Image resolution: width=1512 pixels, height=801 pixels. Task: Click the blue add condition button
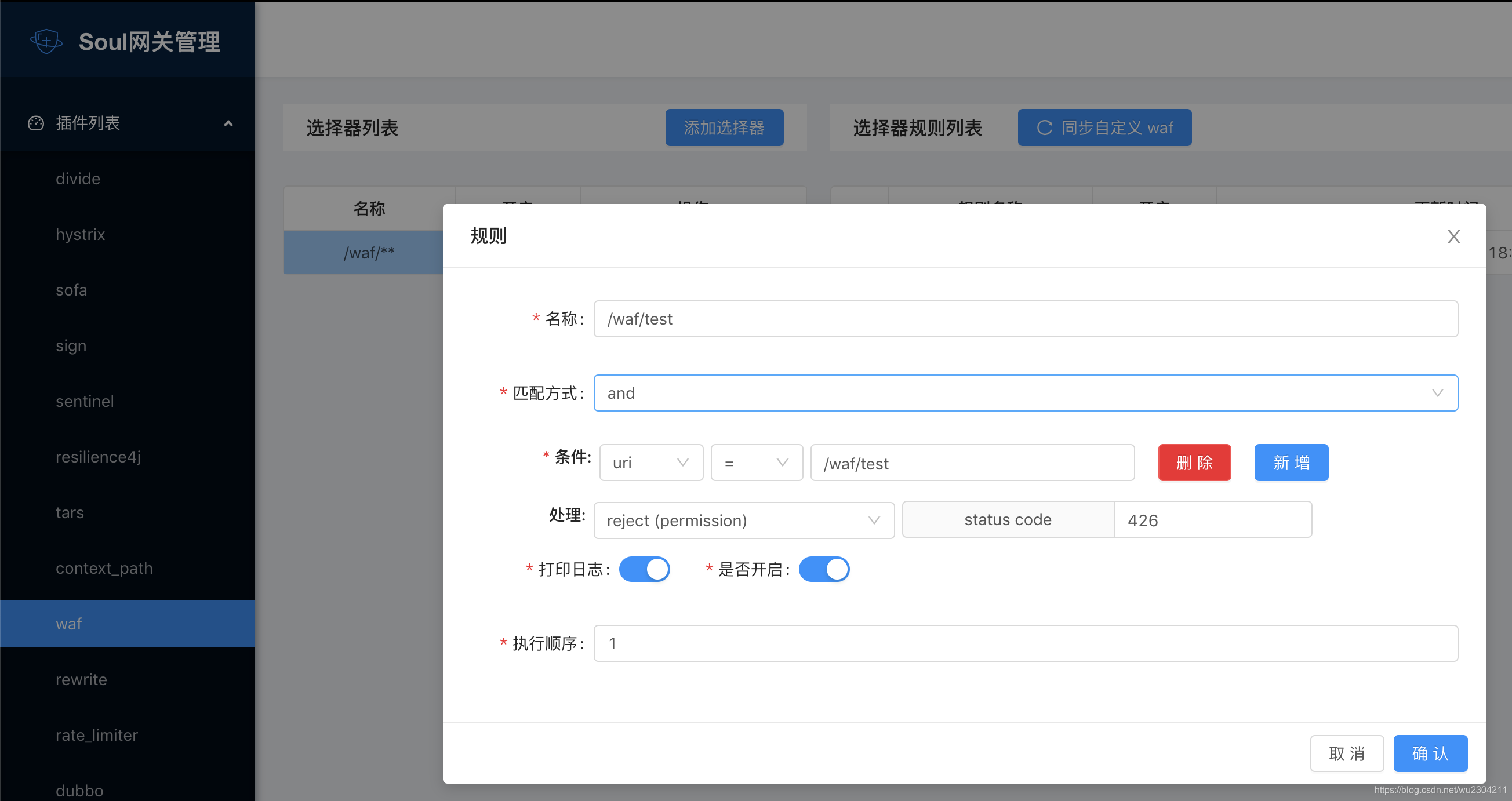point(1291,463)
